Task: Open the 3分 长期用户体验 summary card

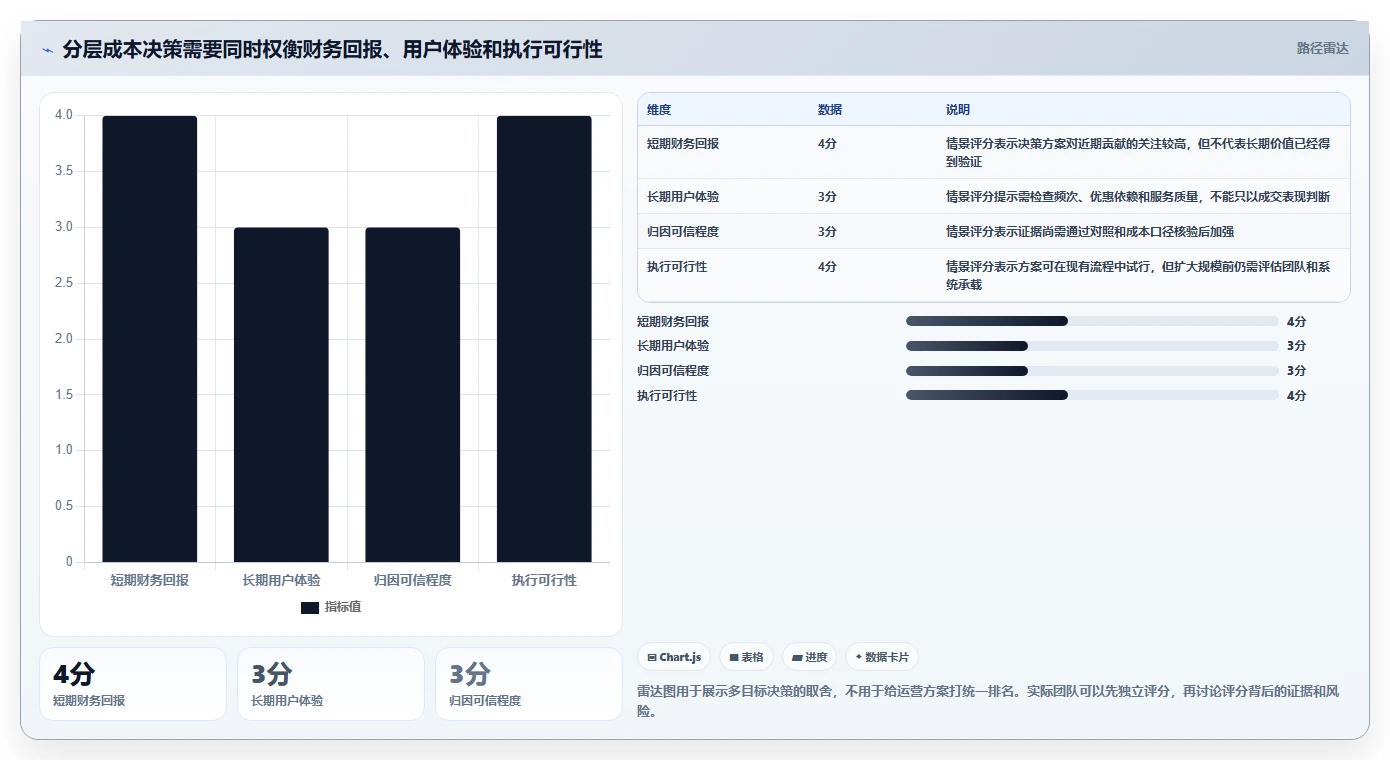Action: tap(331, 684)
